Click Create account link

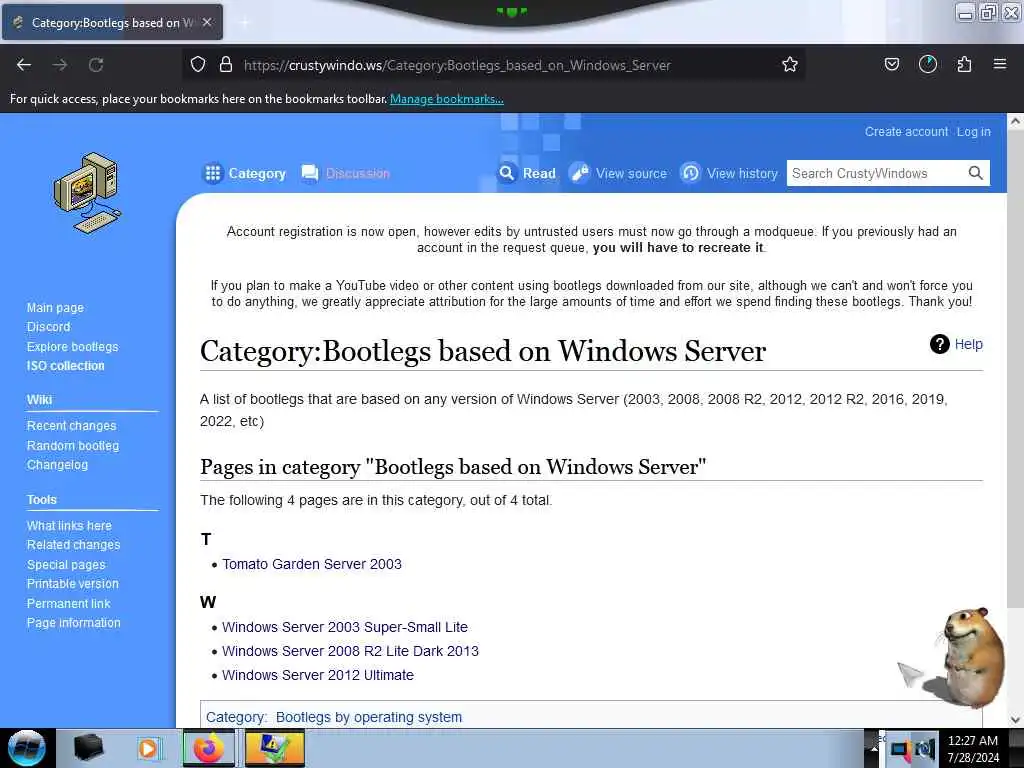(x=906, y=131)
